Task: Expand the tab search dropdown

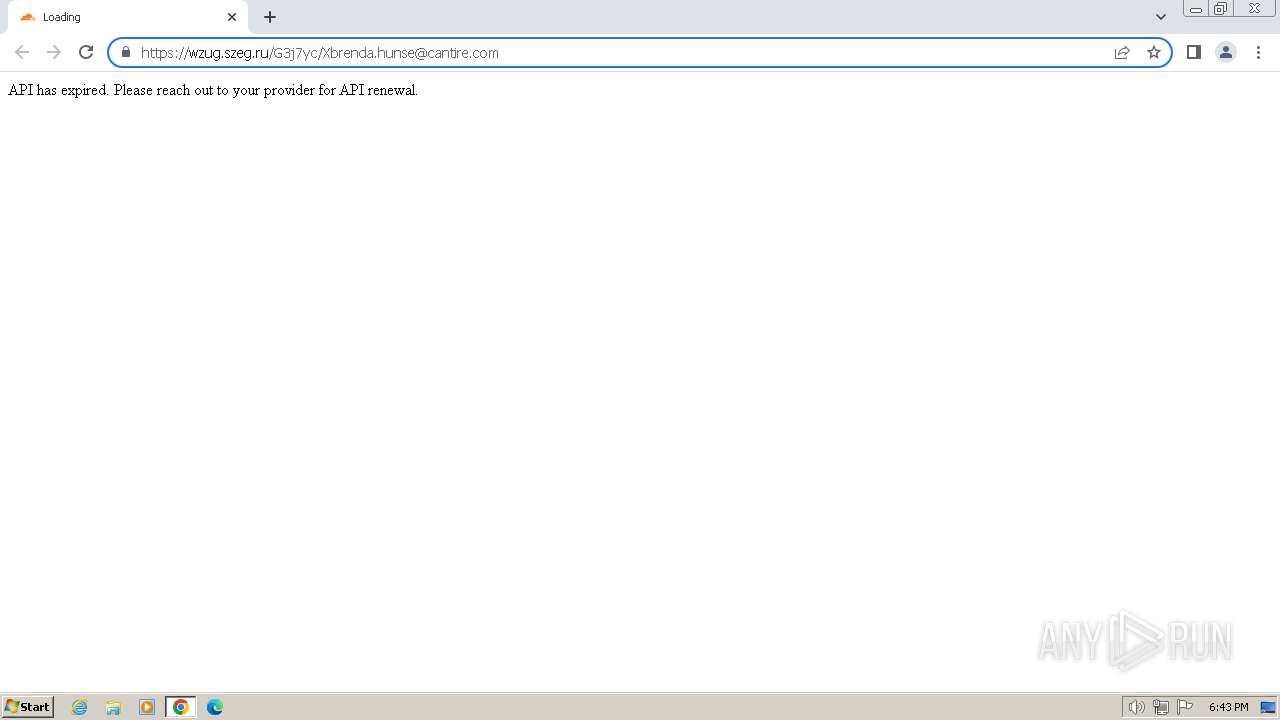Action: (x=1161, y=17)
